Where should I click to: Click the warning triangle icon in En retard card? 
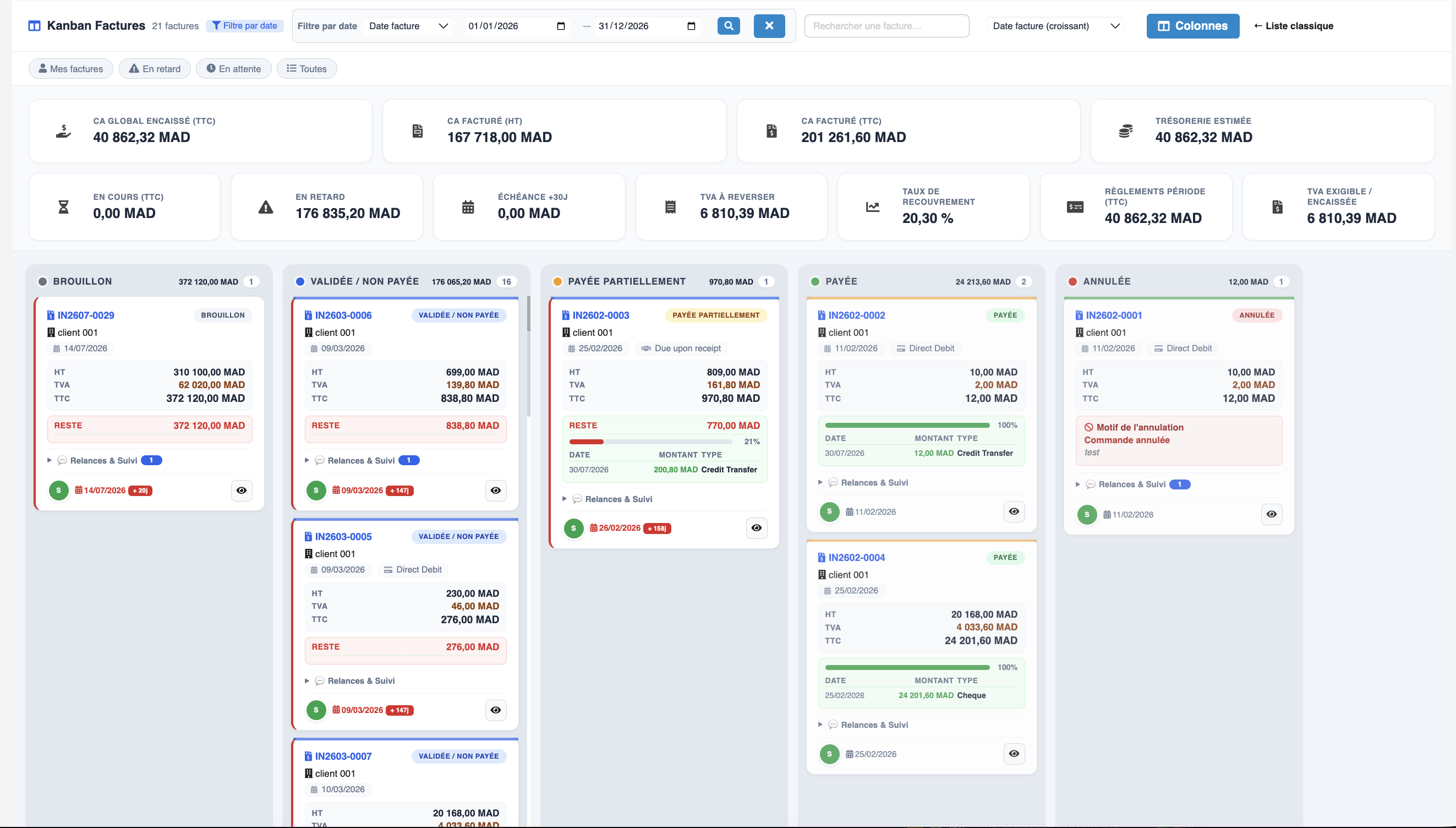[x=265, y=207]
